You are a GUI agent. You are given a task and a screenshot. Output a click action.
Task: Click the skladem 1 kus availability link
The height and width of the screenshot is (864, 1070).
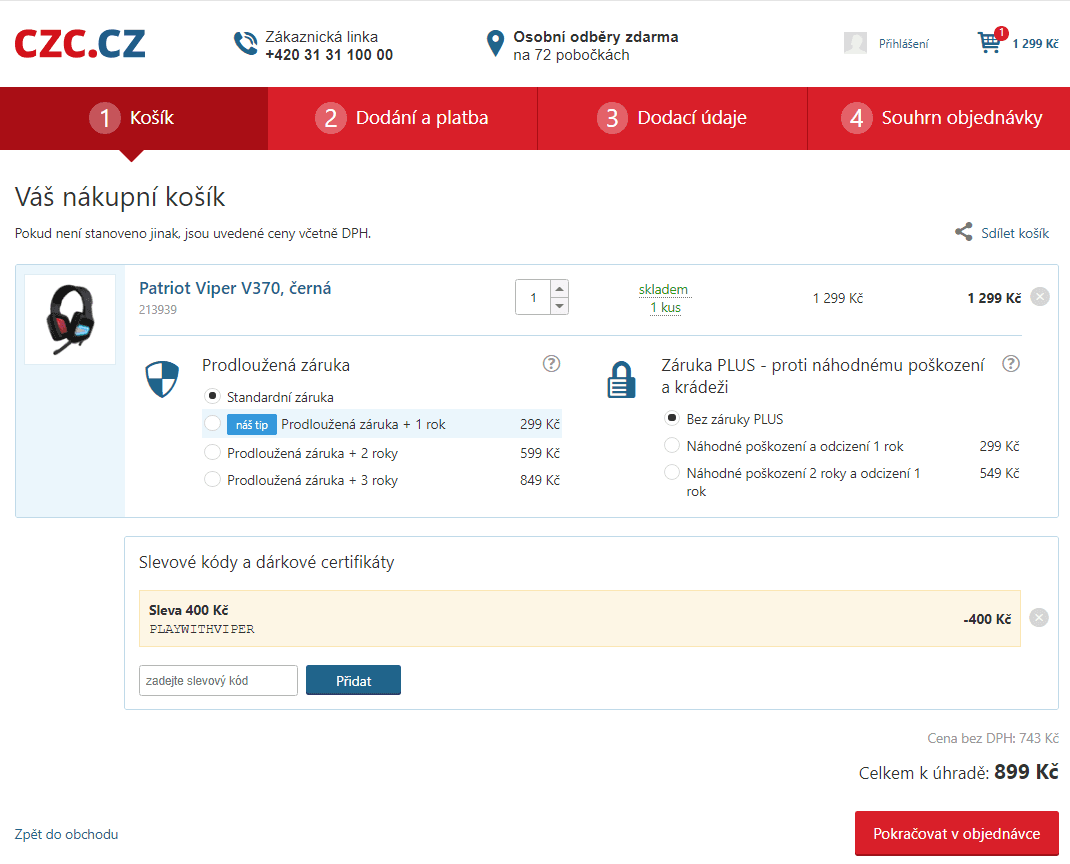coord(665,298)
